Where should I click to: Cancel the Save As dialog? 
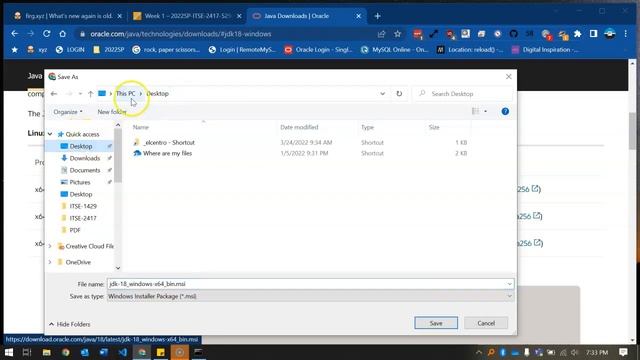coord(486,323)
